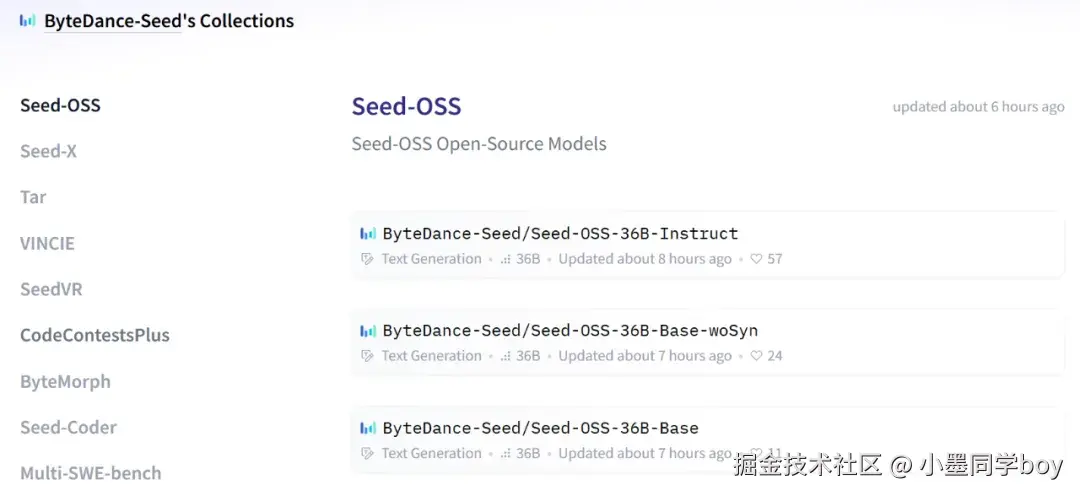Image resolution: width=1080 pixels, height=496 pixels.
Task: Open the CodeContestsPlus collection
Action: [95, 335]
